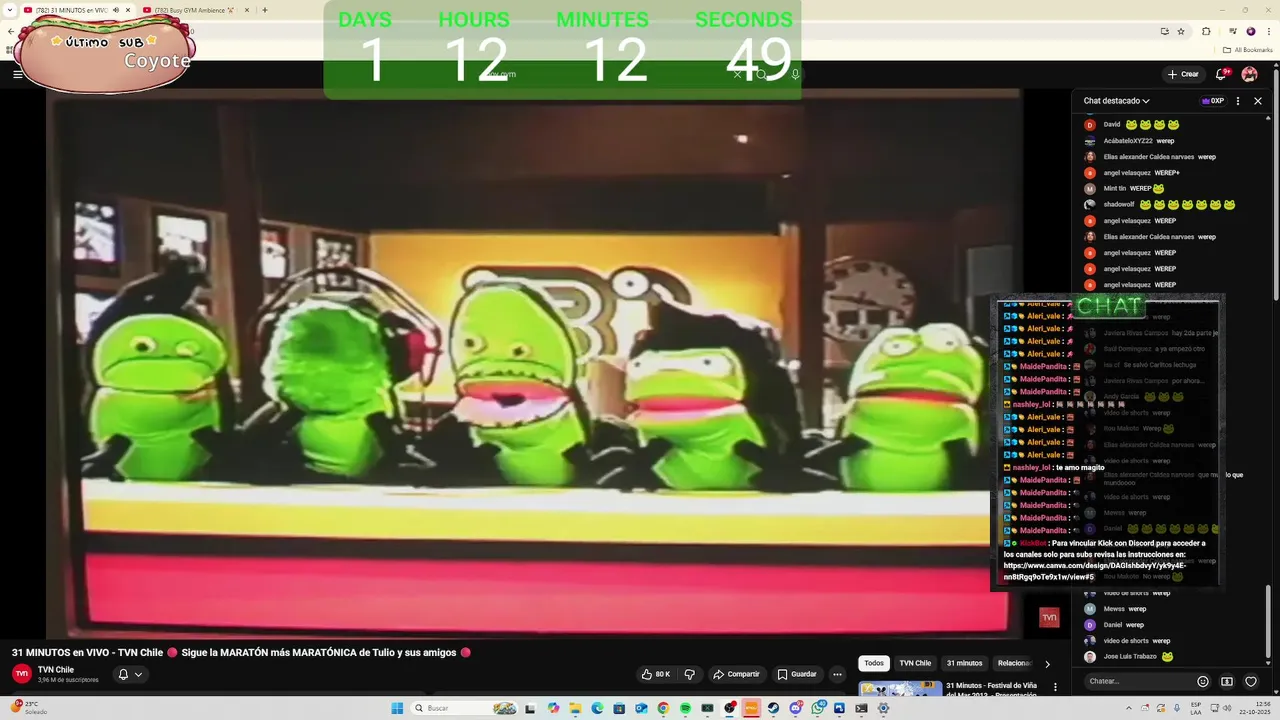Click the live chat scrollbar
This screenshot has height=720, width=1280.
point(1269,620)
